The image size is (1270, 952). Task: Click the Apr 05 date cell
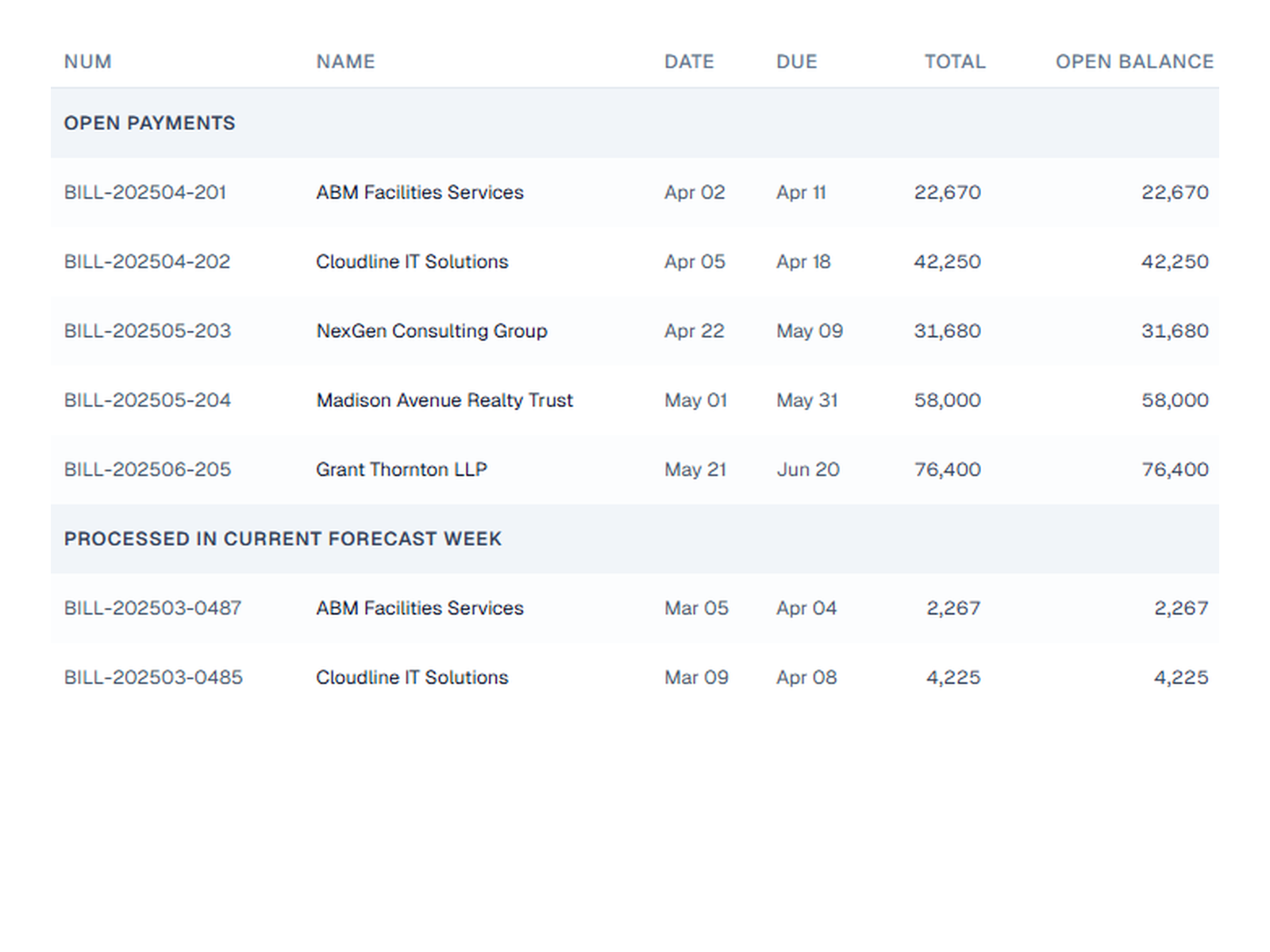pyautogui.click(x=695, y=262)
